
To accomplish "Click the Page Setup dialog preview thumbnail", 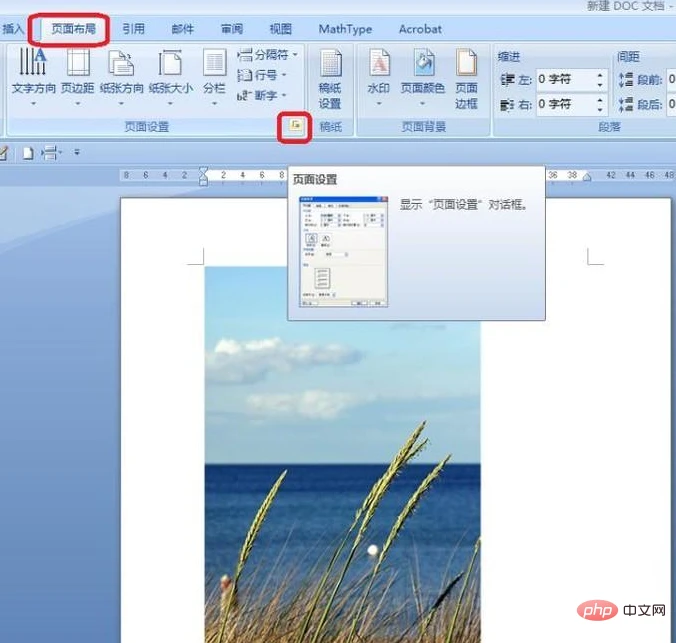I will [x=344, y=251].
